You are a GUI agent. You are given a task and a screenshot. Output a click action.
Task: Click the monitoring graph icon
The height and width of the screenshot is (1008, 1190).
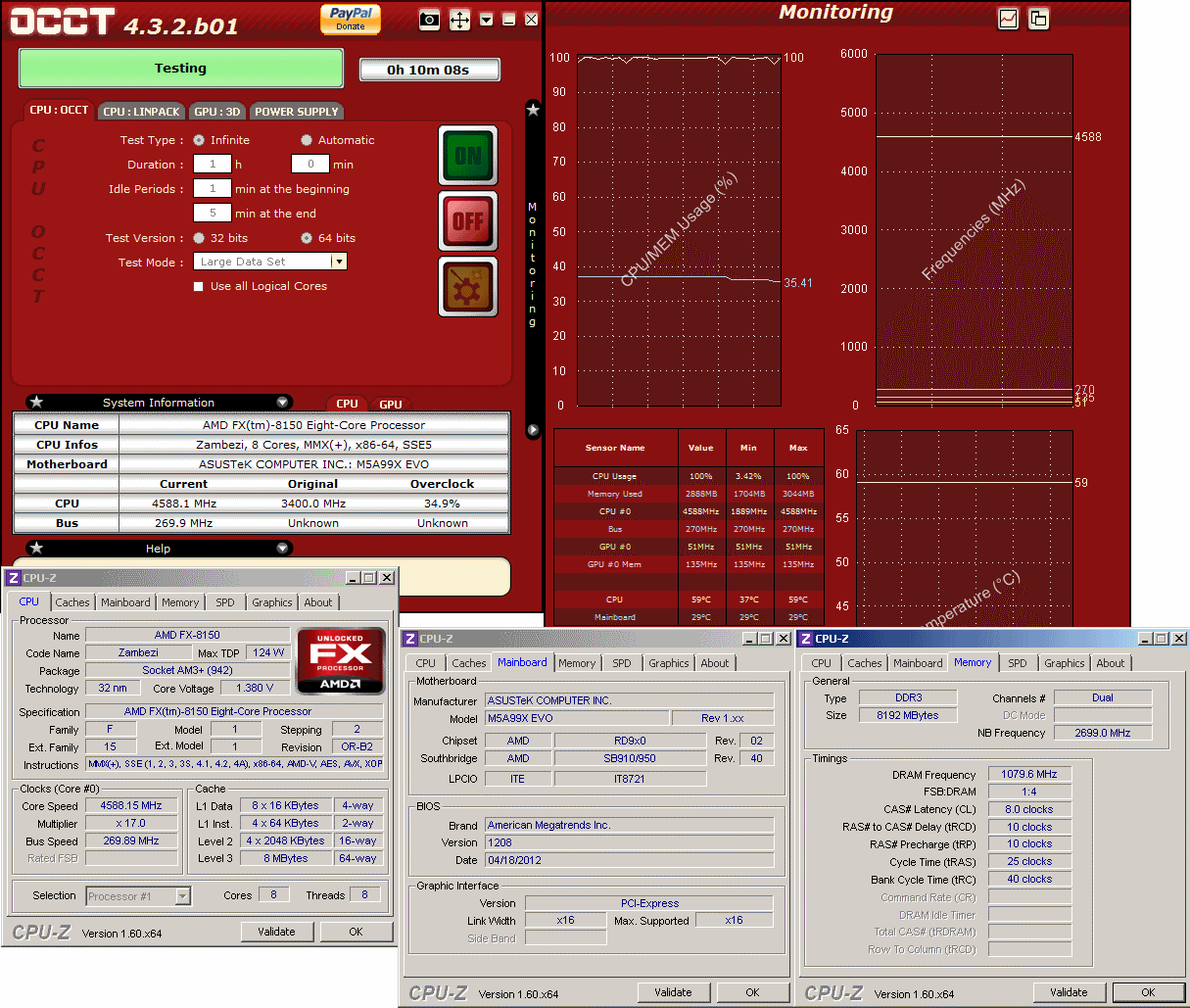[x=1008, y=19]
